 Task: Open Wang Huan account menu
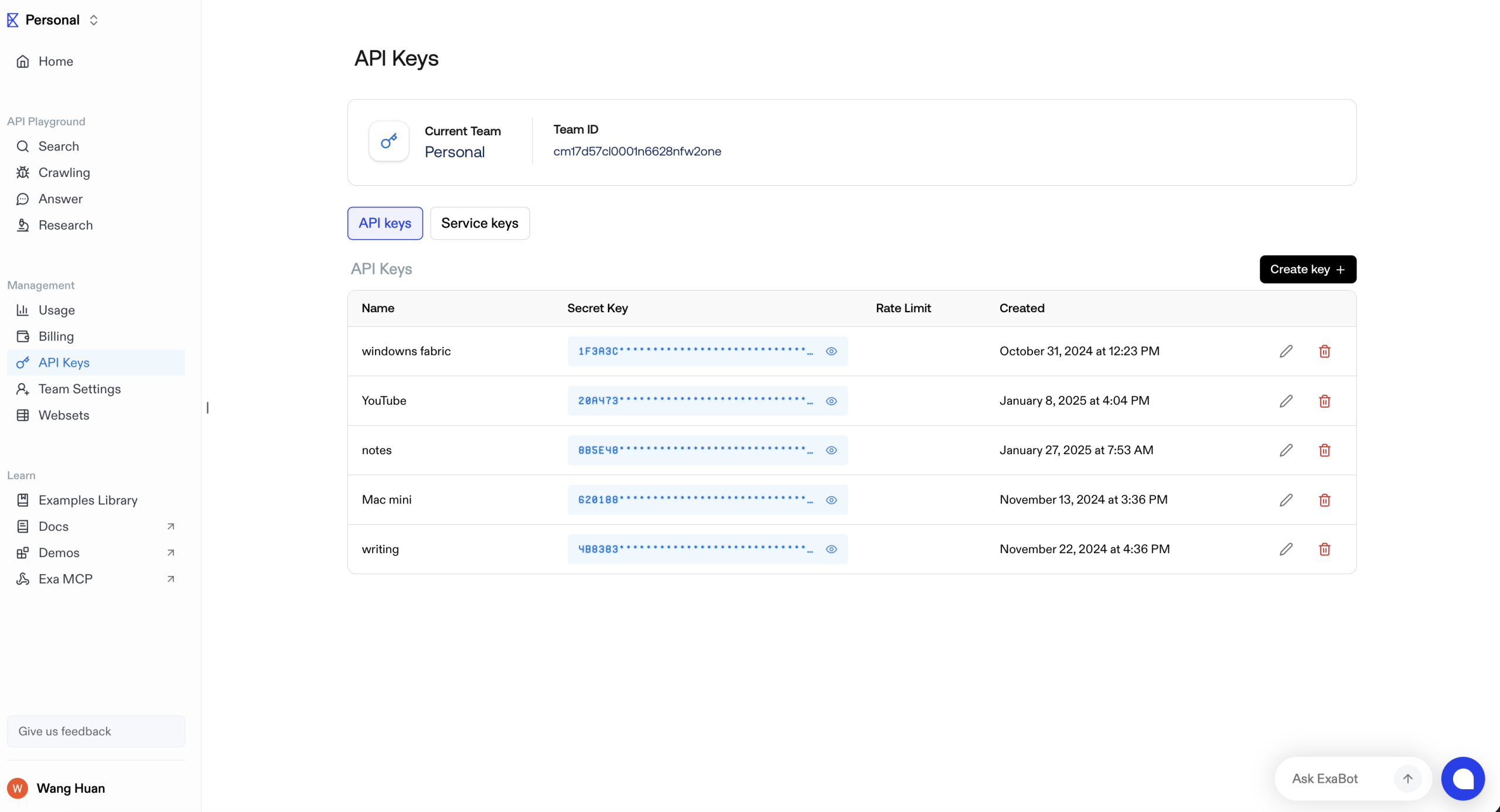pos(70,788)
